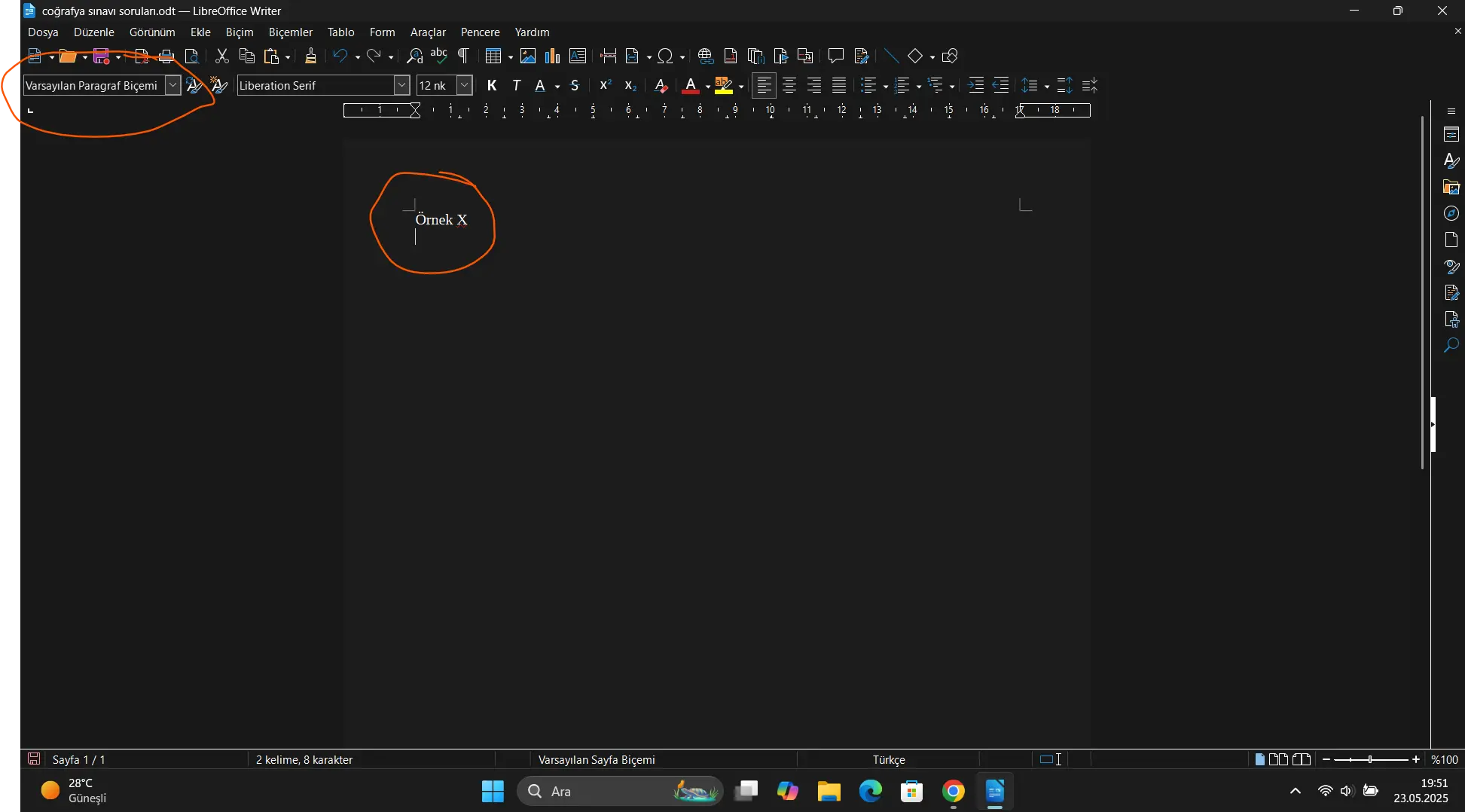1465x812 pixels.
Task: Click the Windows taskbar search box
Action: click(x=620, y=791)
